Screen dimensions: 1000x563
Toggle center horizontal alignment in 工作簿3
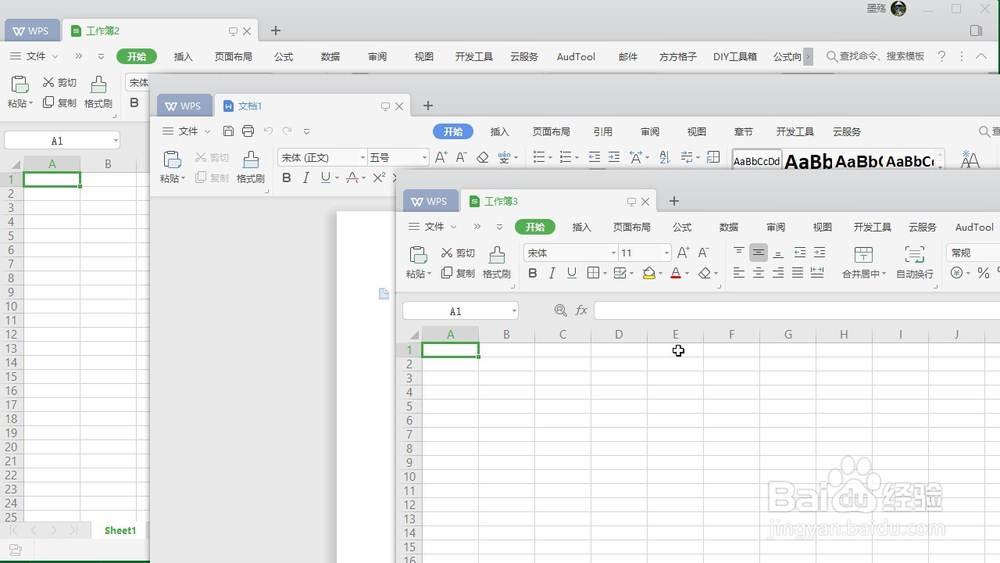[758, 274]
